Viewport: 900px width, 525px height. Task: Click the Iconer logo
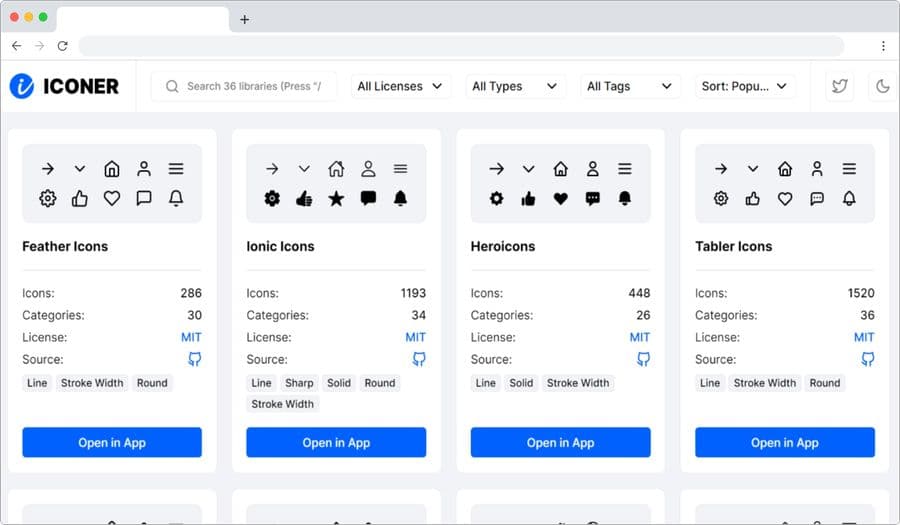click(64, 86)
